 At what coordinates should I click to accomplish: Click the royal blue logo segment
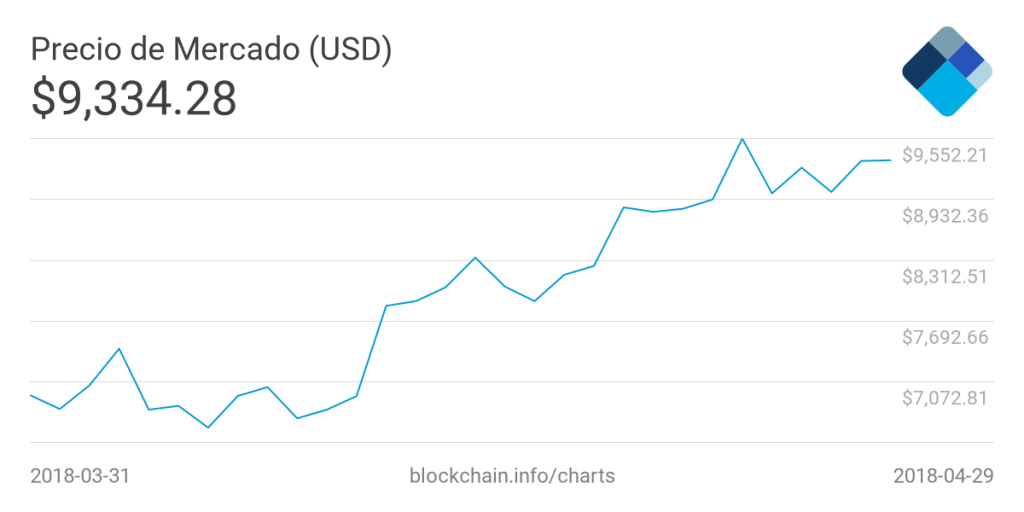coord(967,60)
